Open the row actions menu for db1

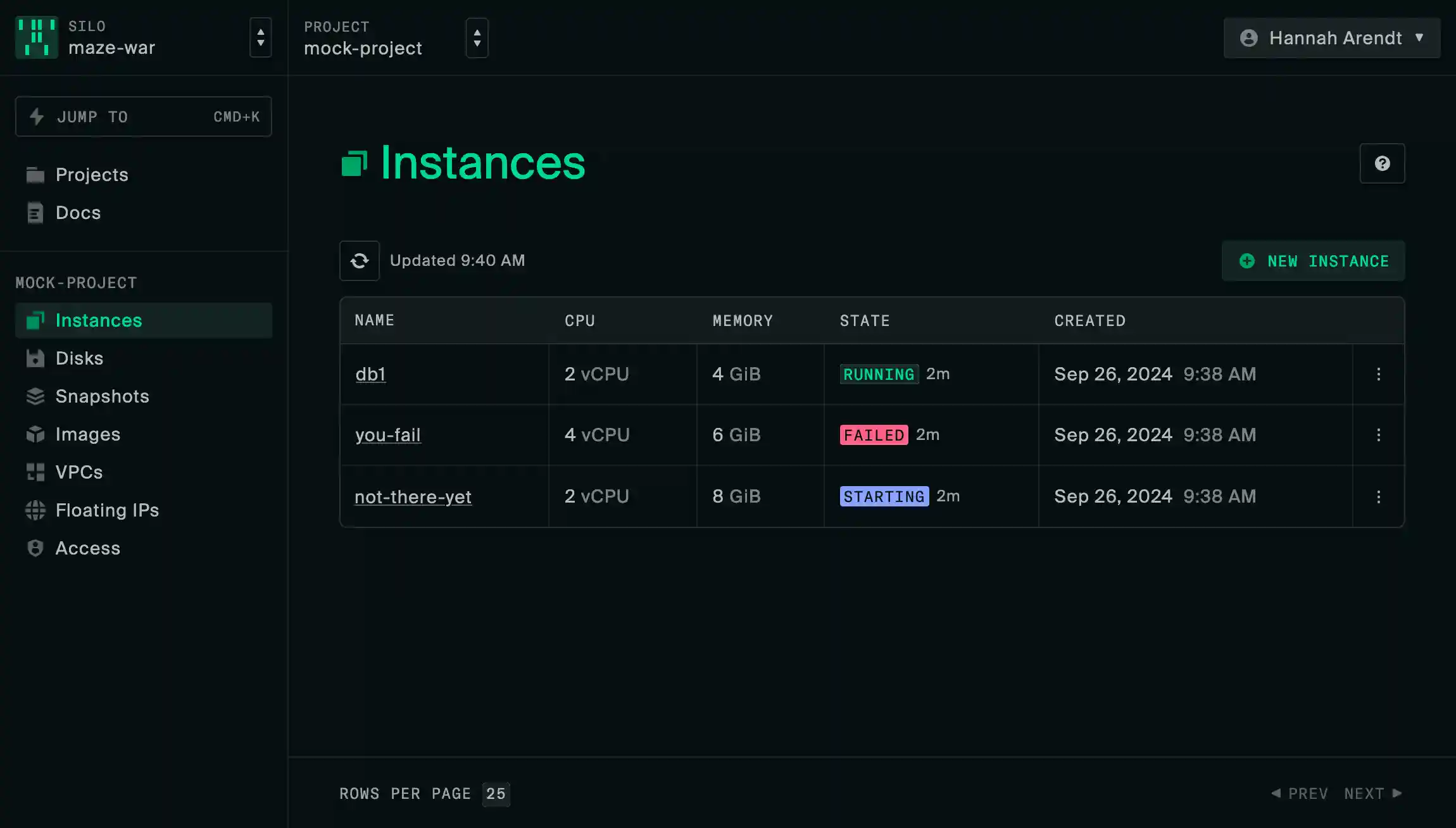[x=1379, y=374]
